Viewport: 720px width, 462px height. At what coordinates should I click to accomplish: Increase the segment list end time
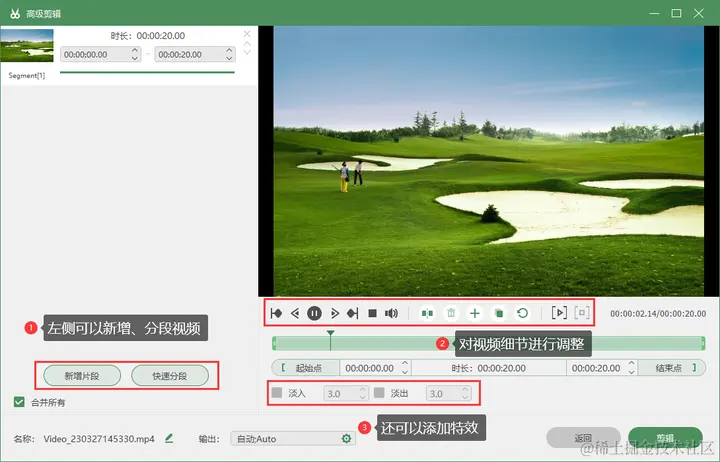(229, 50)
